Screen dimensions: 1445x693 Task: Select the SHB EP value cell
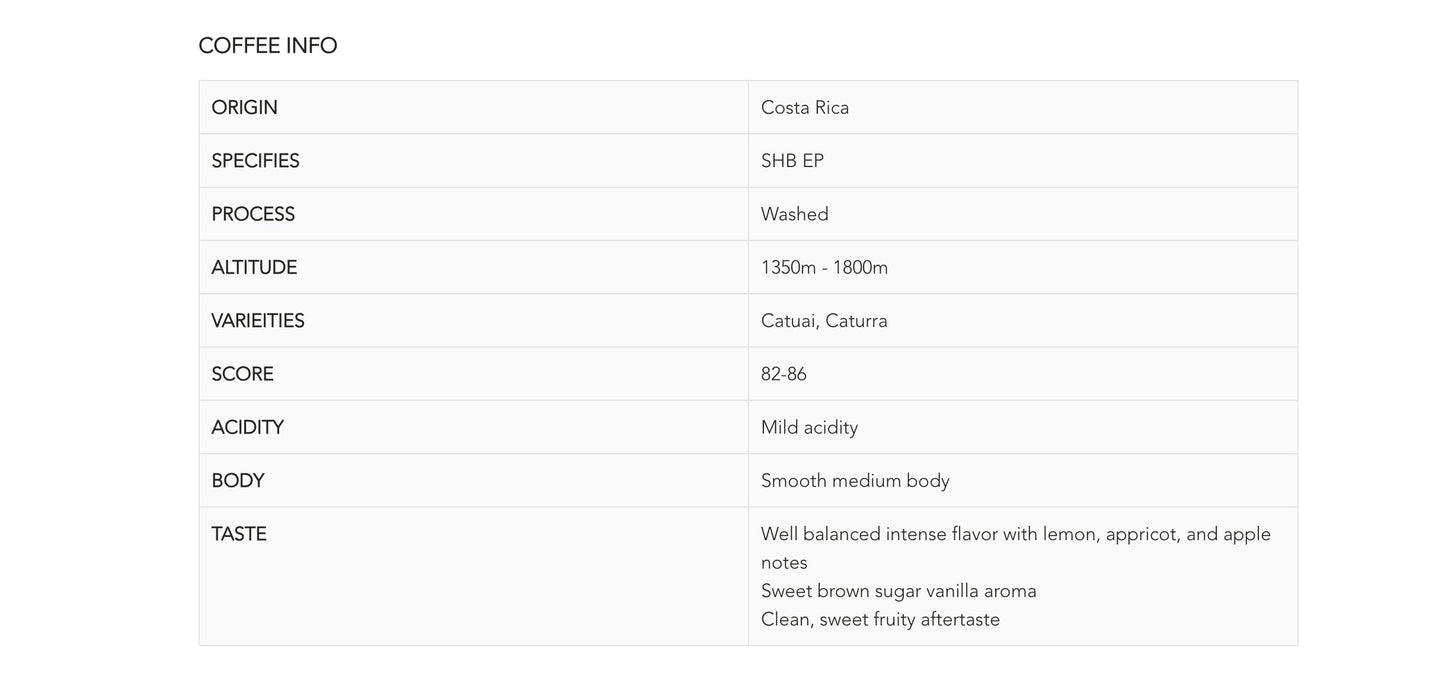click(792, 161)
